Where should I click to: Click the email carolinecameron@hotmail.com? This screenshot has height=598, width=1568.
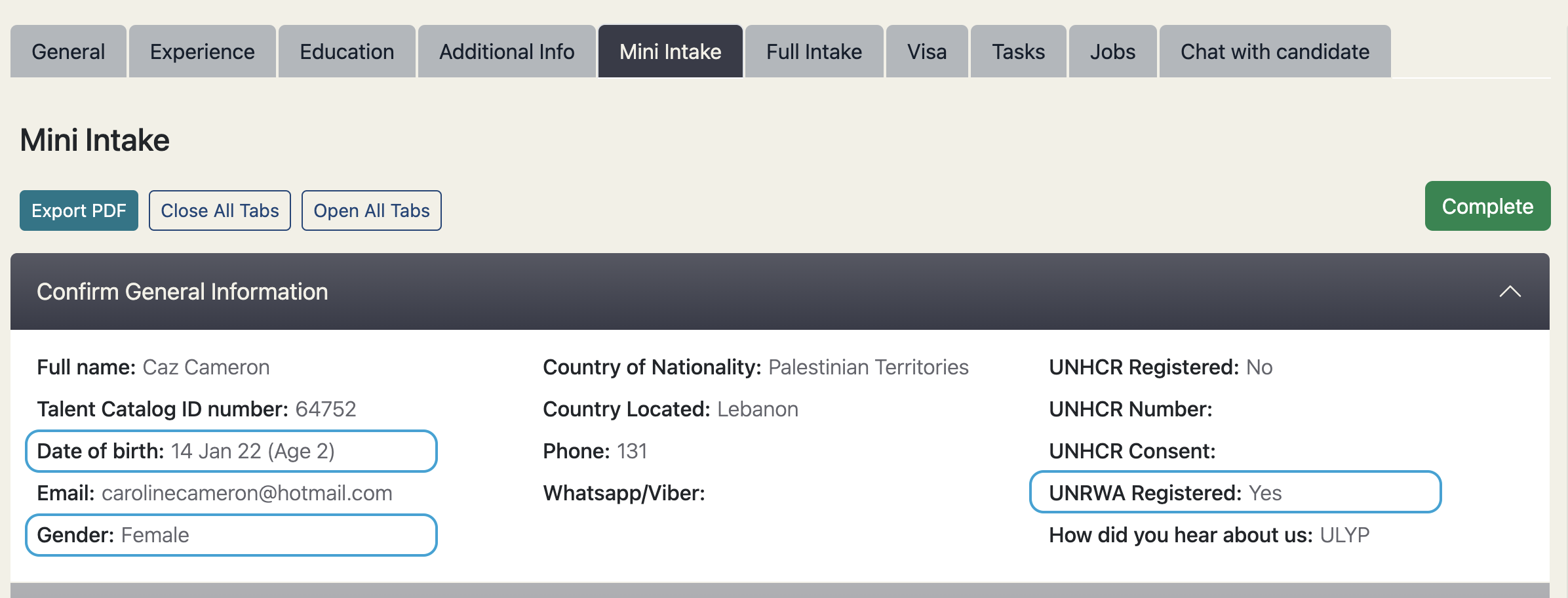click(246, 493)
